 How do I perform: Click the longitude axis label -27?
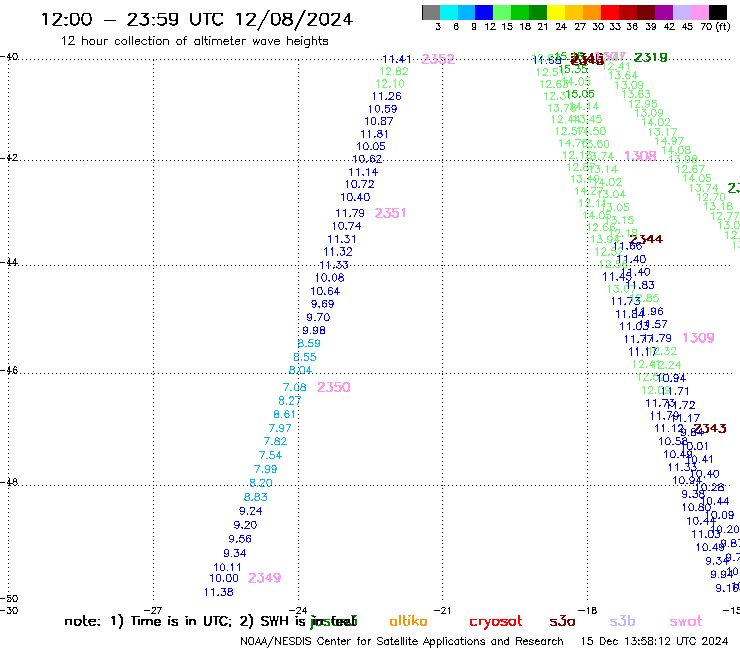click(153, 610)
